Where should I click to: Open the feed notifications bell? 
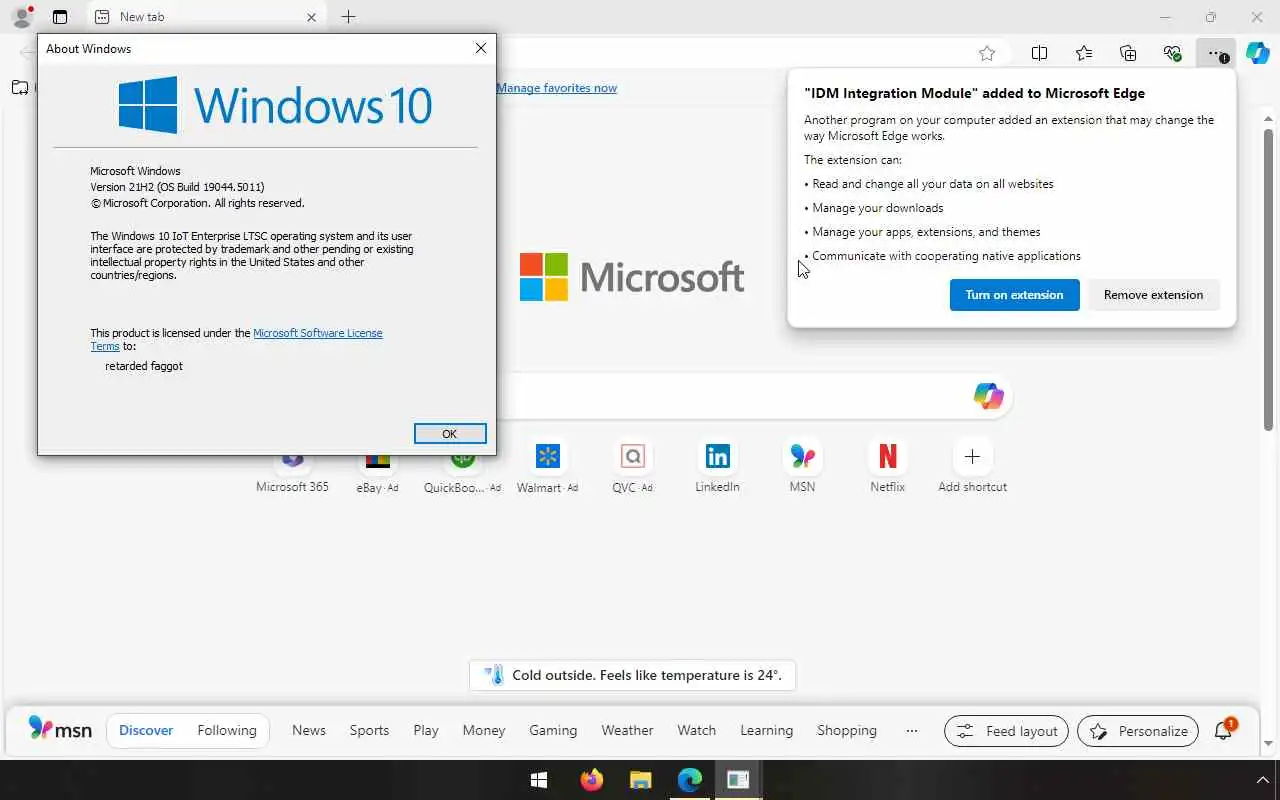[x=1224, y=730]
